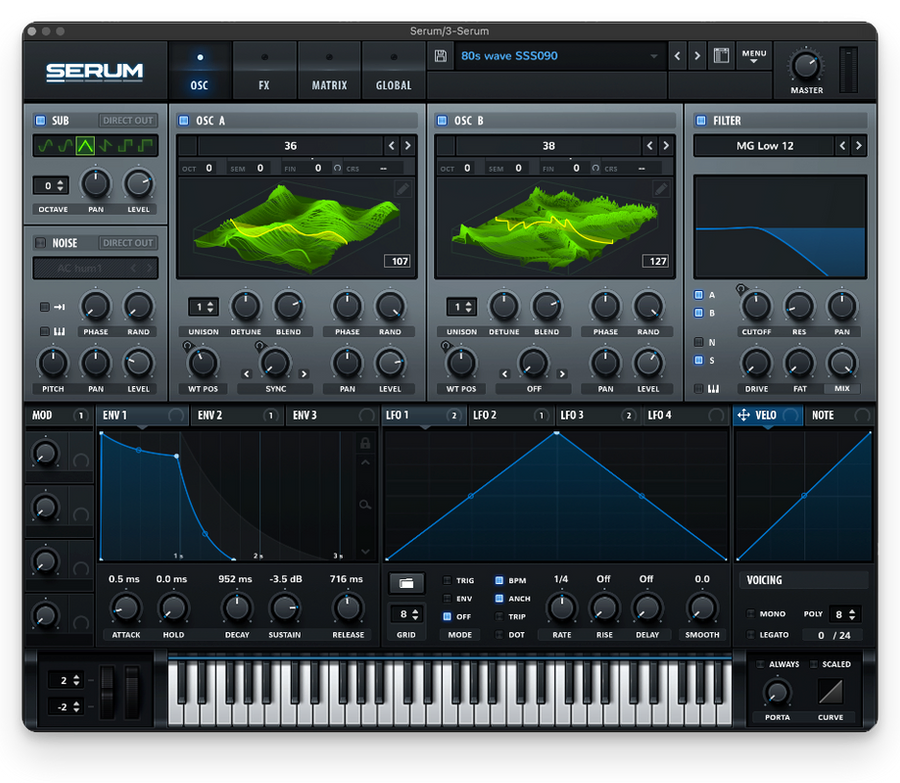Toggle the FILTER enable switch

701,121
